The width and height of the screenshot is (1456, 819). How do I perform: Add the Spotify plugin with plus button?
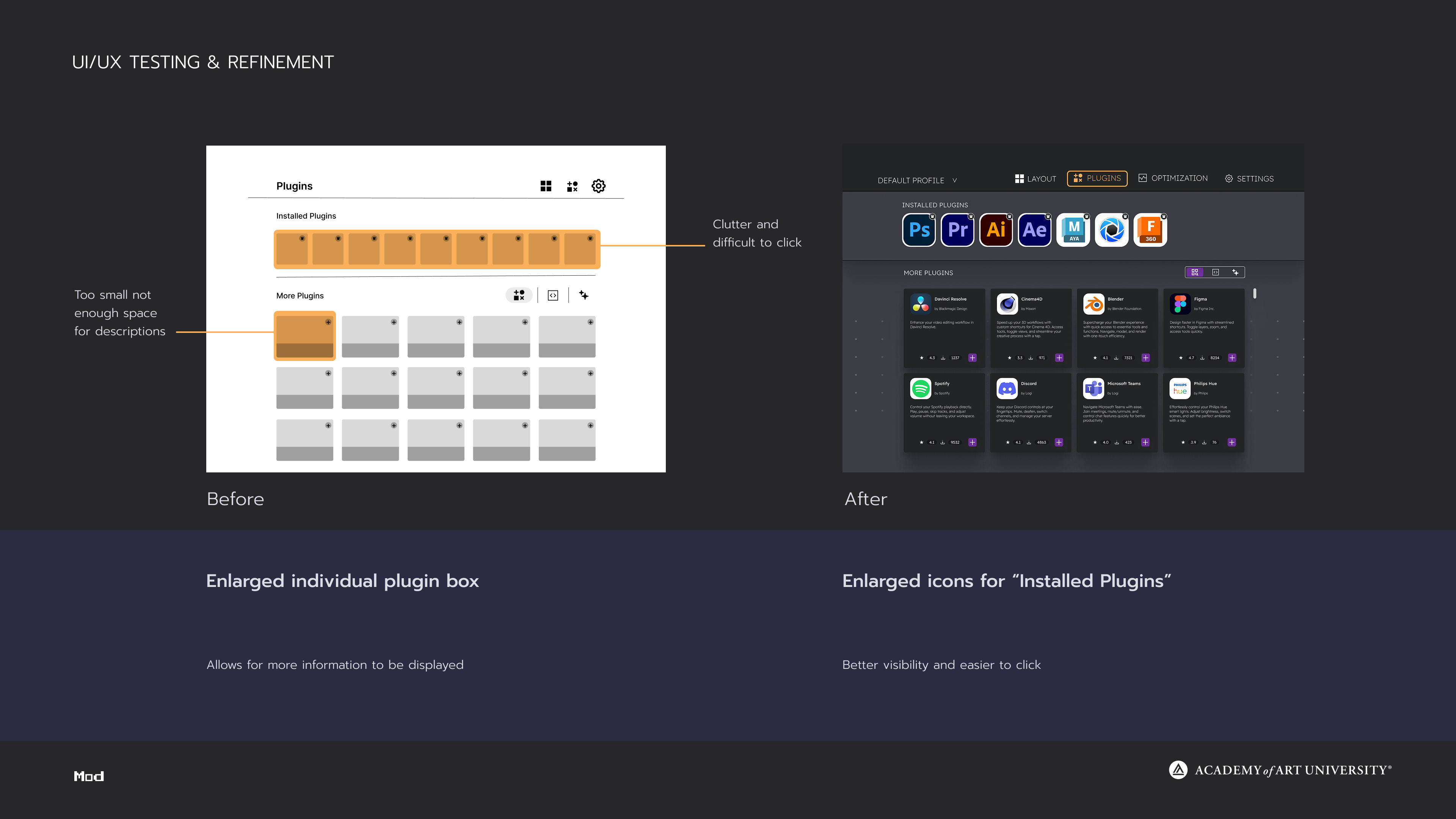click(972, 442)
